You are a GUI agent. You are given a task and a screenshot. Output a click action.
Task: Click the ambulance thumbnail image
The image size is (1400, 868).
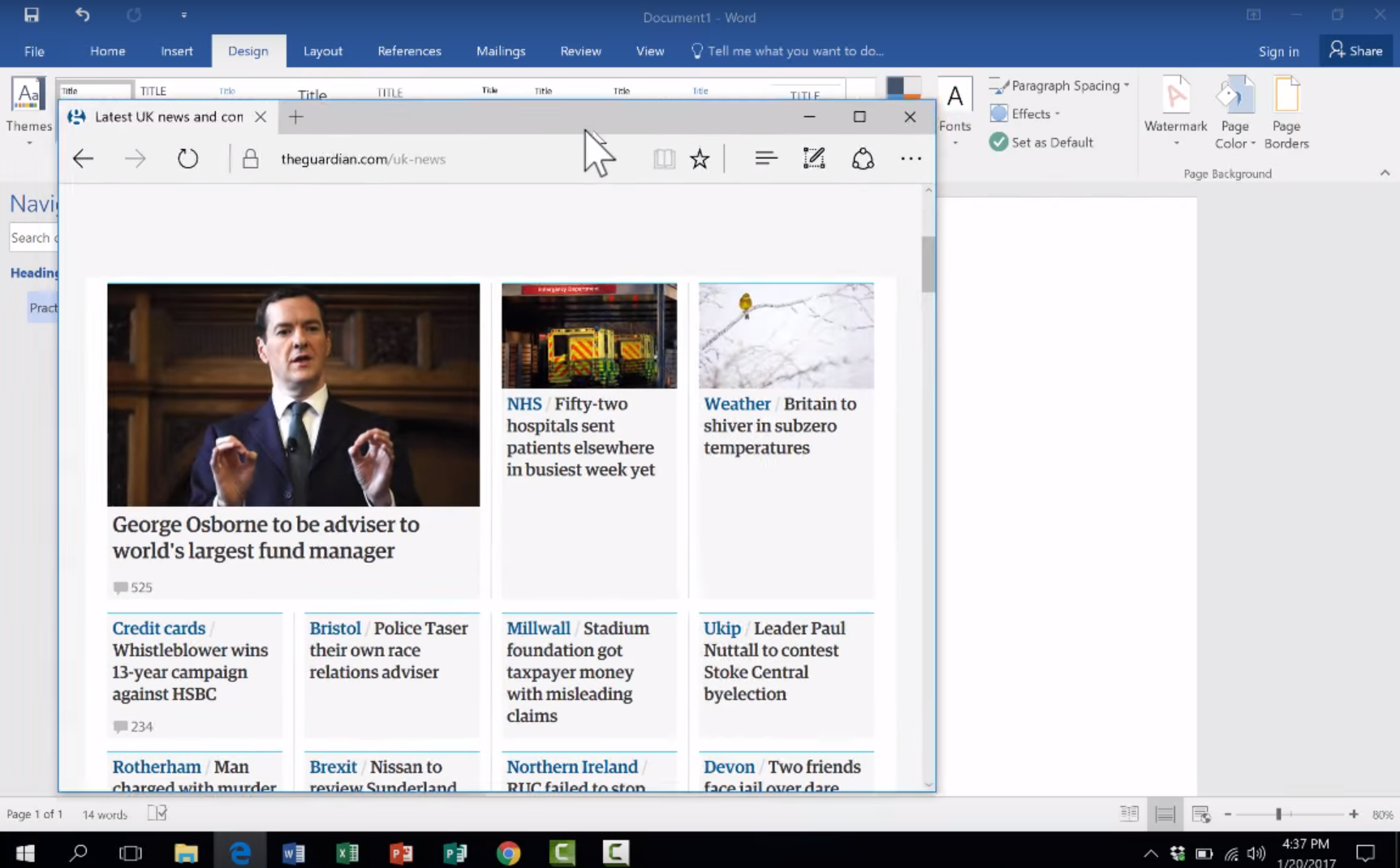[x=589, y=336]
